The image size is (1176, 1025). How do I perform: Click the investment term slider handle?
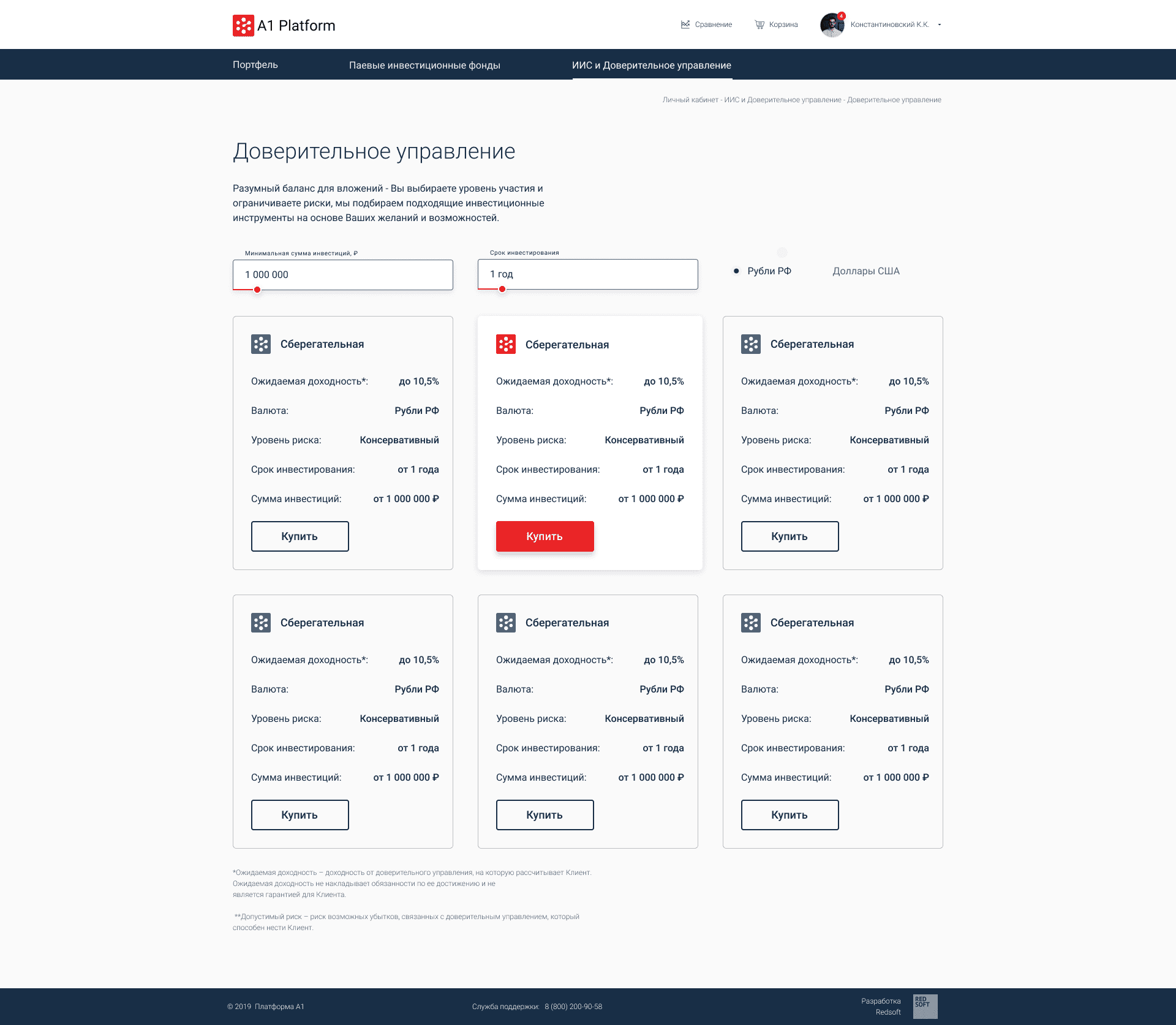pos(502,289)
